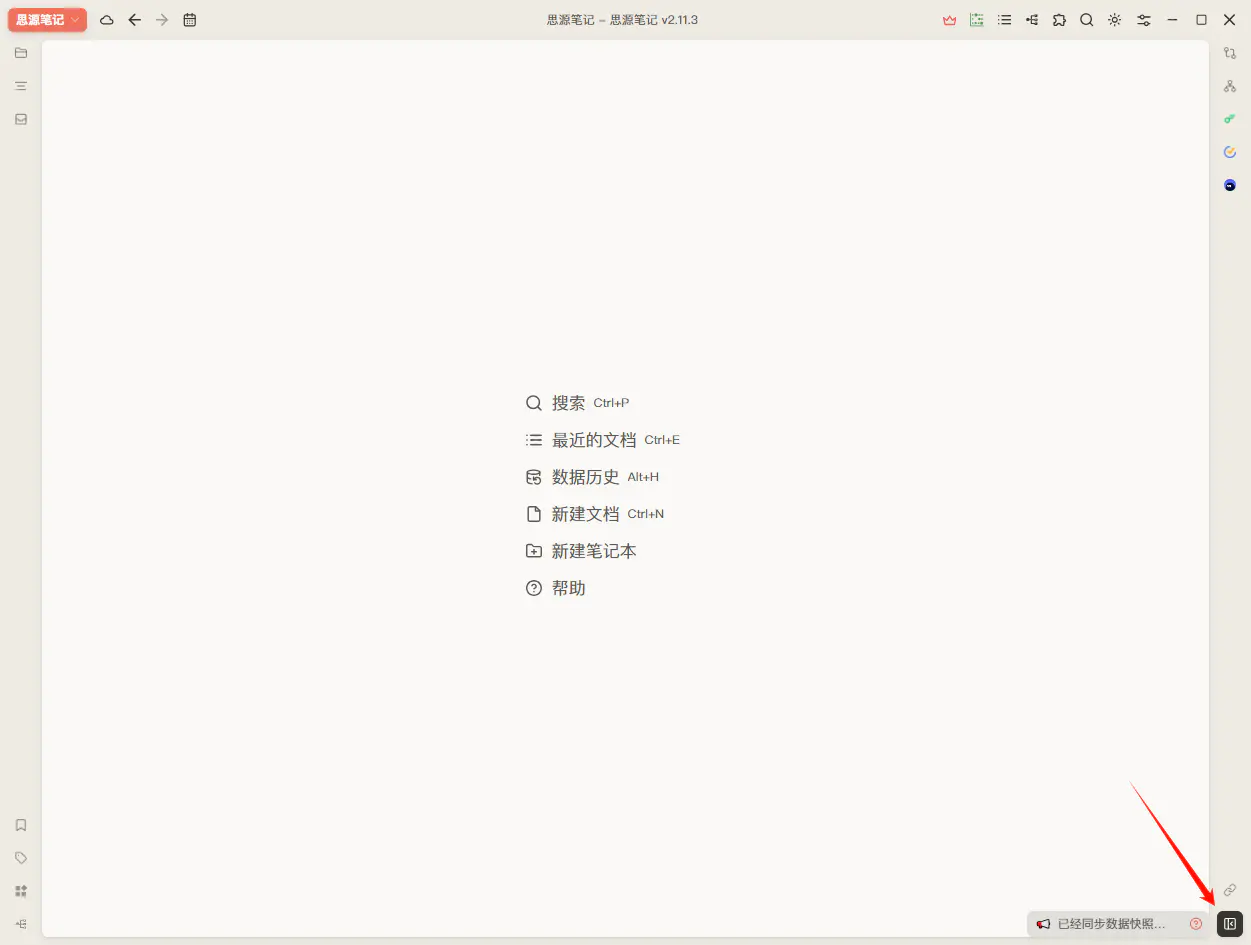Open the graph view icon in right dock

(x=1230, y=53)
